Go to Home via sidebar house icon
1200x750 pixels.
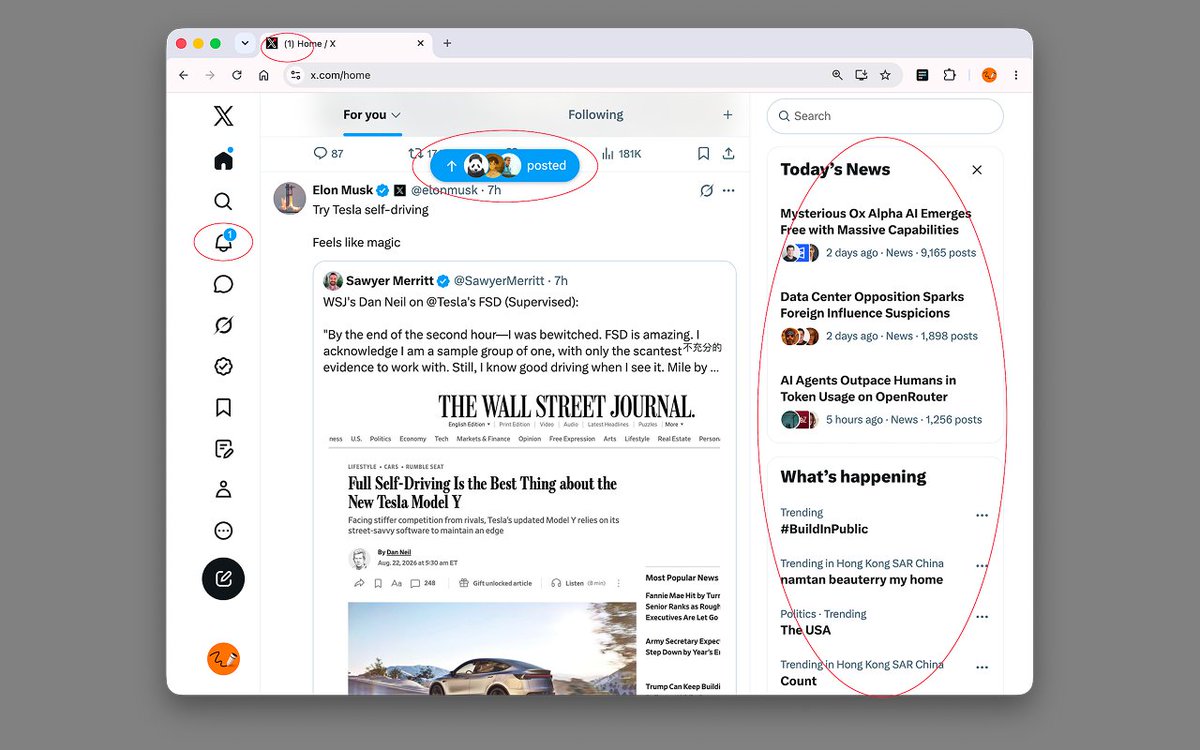coord(223,160)
